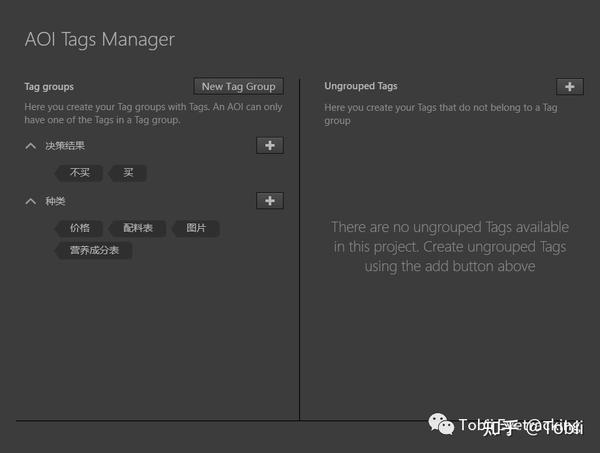Click the 决策结果 group name
Image resolution: width=600 pixels, height=453 pixels.
click(65, 146)
